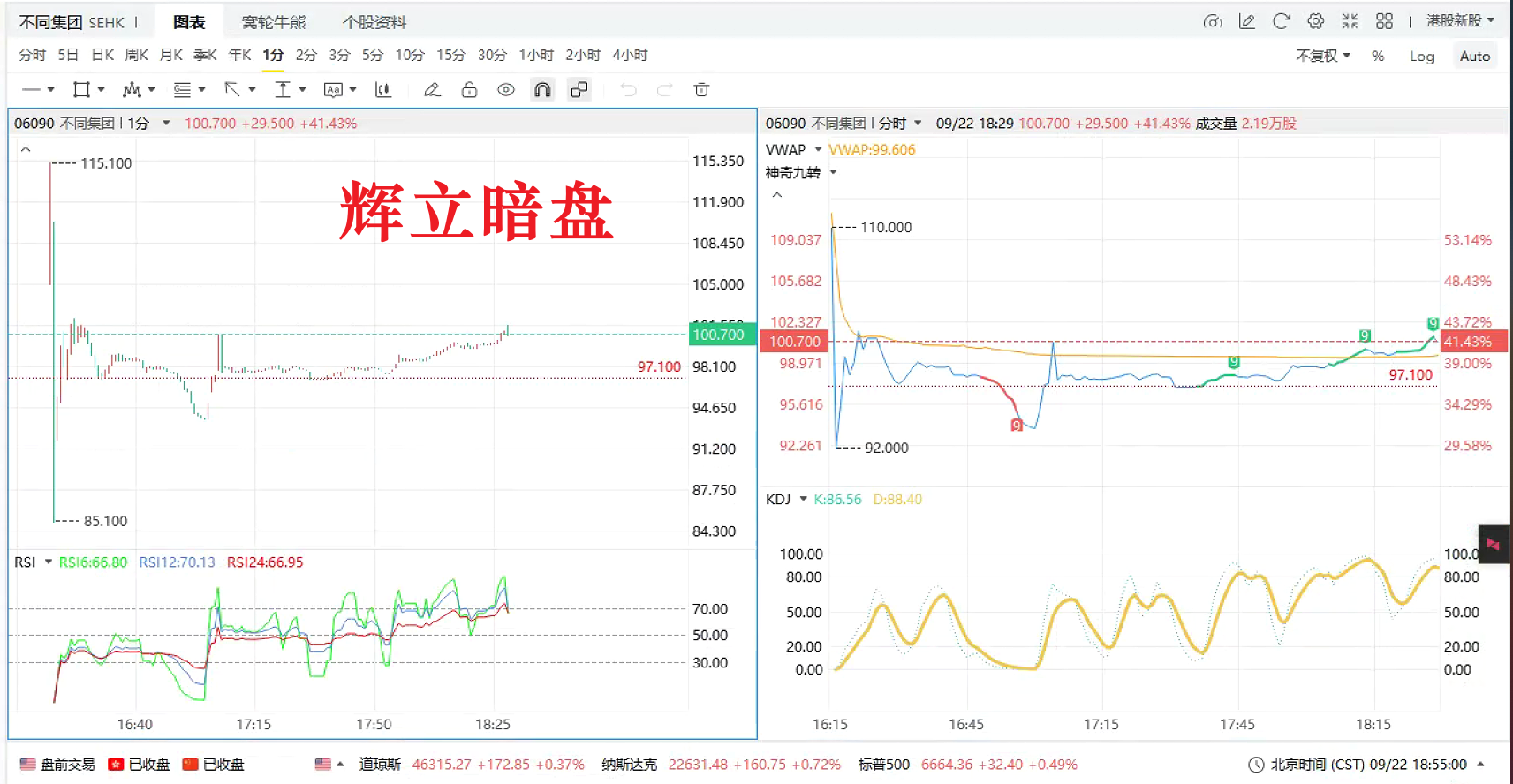Click the 盘前交易 market status

(57, 765)
